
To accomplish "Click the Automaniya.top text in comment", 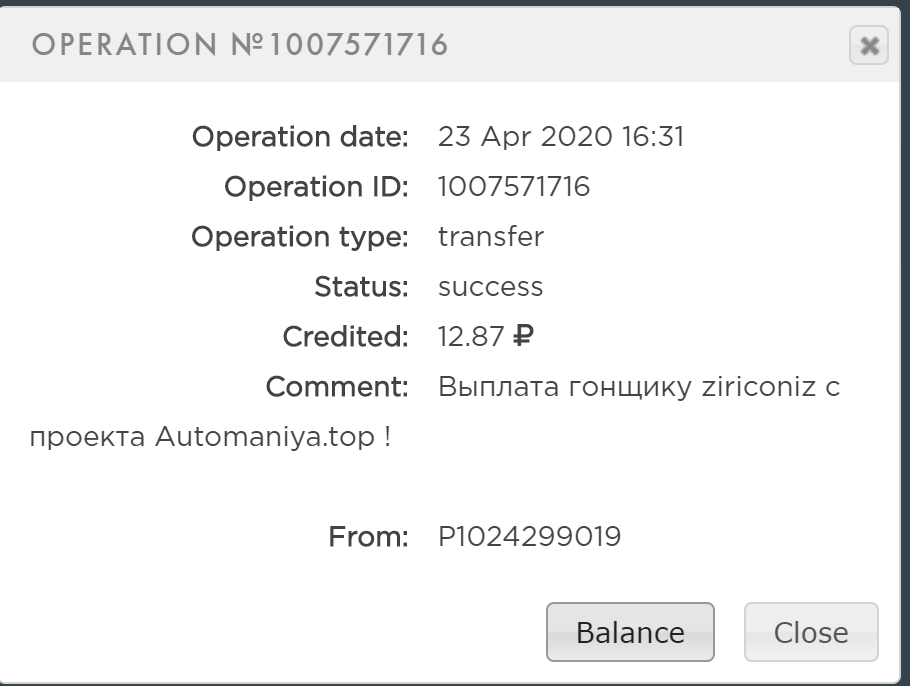I will click(x=263, y=437).
